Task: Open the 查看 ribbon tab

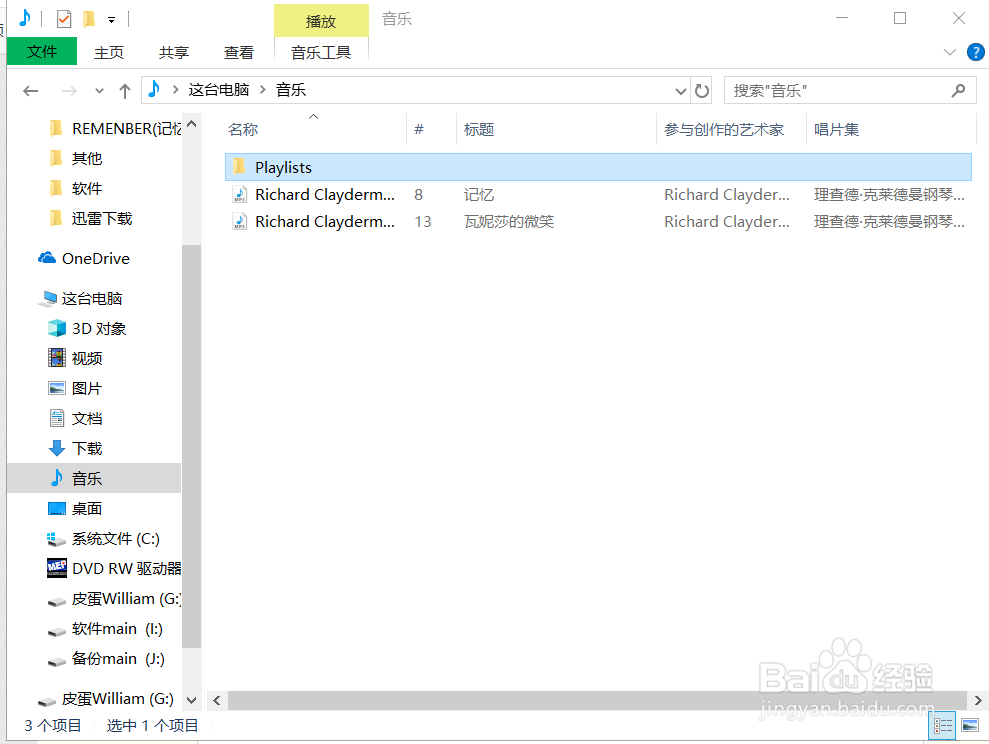Action: [238, 52]
